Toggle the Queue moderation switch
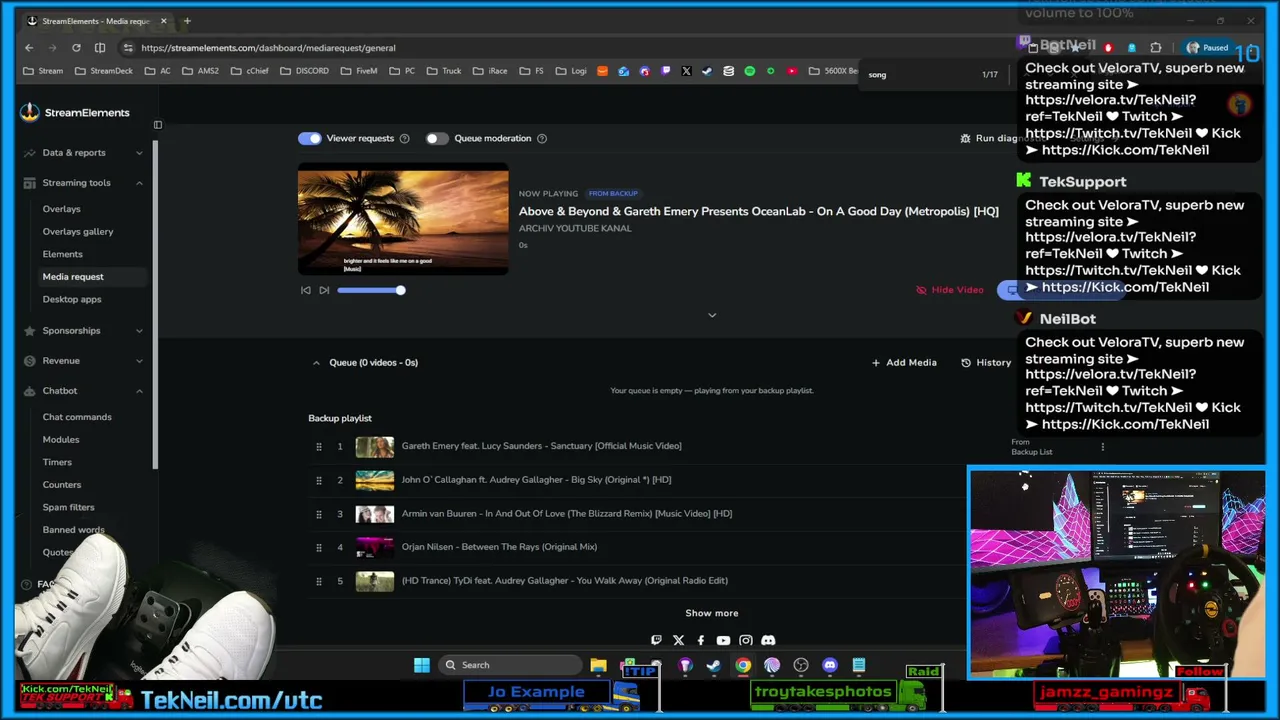 pyautogui.click(x=437, y=138)
